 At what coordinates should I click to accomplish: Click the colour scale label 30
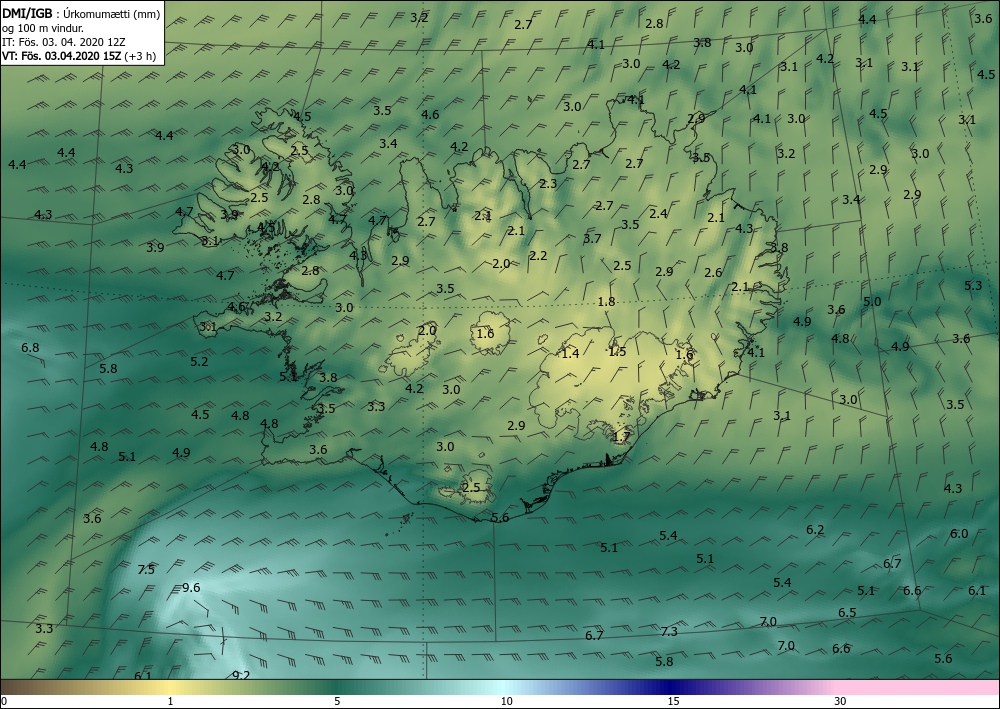point(841,702)
